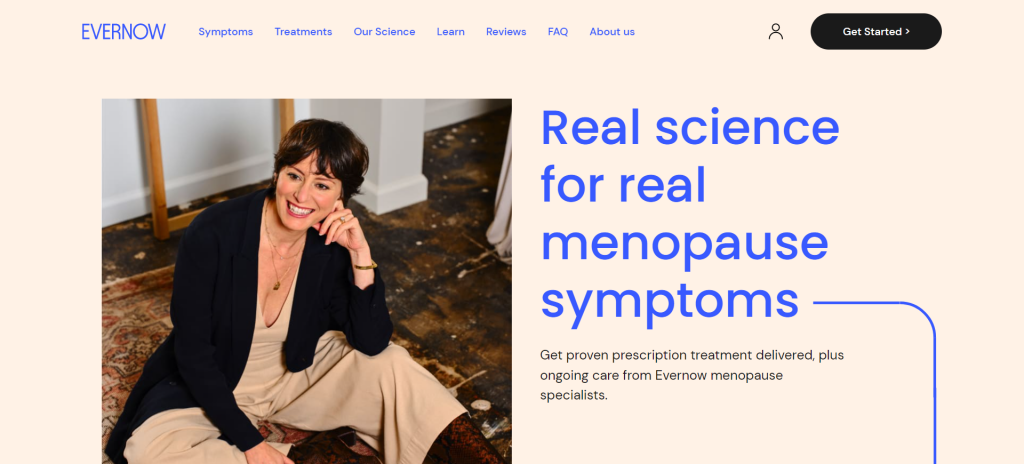The width and height of the screenshot is (1024, 464).
Task: Click the word "specialists." in the description
Action: [x=573, y=395]
